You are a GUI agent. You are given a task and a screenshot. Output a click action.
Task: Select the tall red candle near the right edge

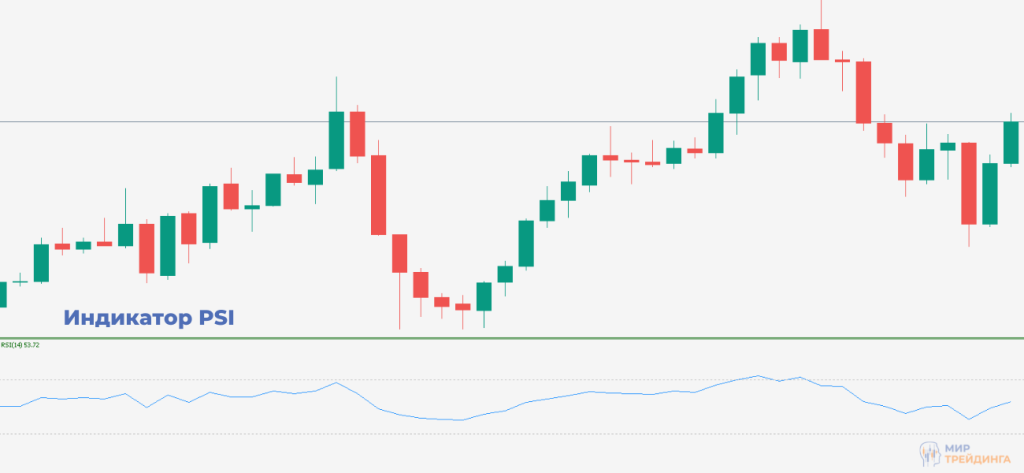[968, 184]
